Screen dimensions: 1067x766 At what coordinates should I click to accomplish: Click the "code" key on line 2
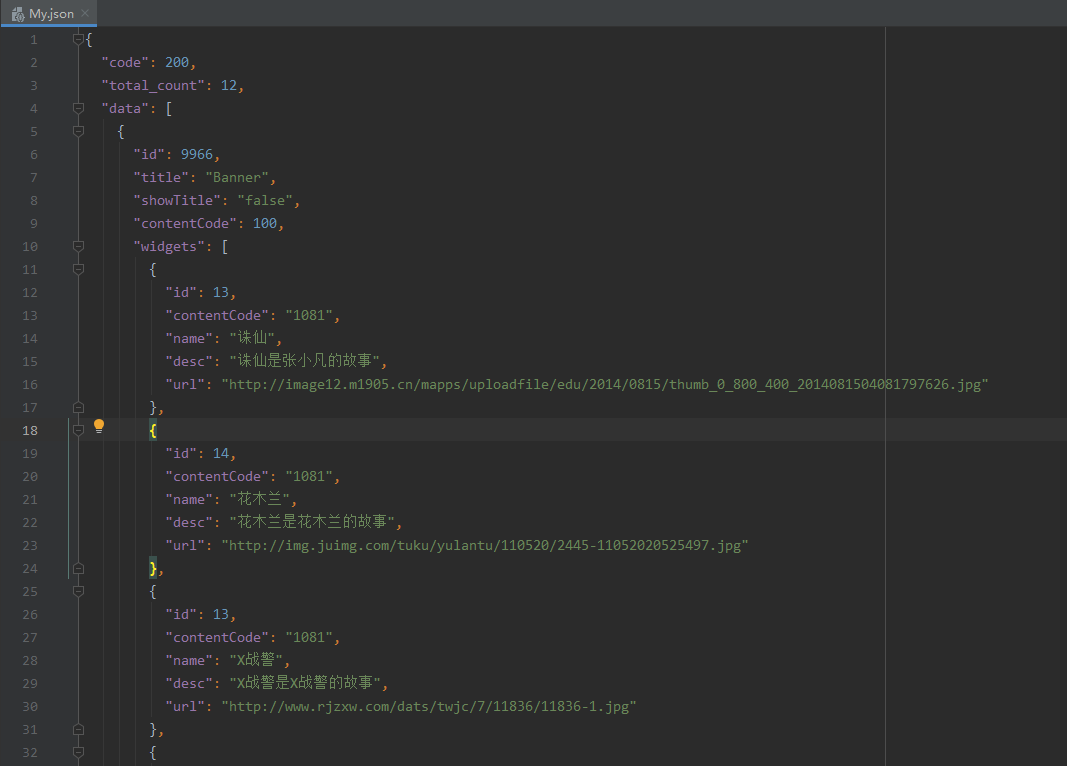click(x=125, y=63)
